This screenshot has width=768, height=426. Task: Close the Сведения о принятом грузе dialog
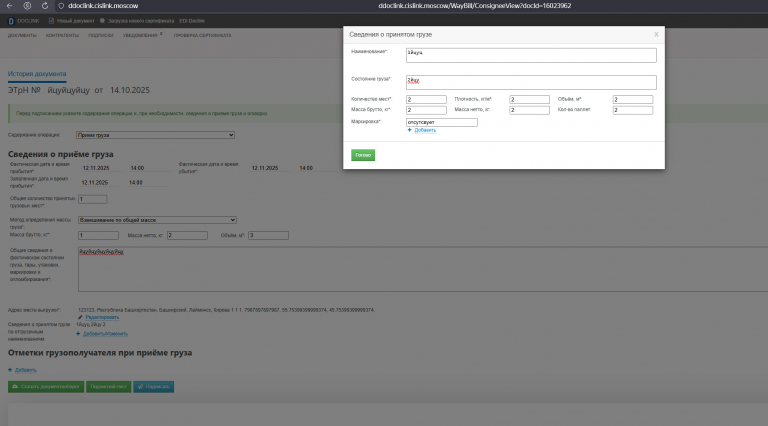[656, 34]
